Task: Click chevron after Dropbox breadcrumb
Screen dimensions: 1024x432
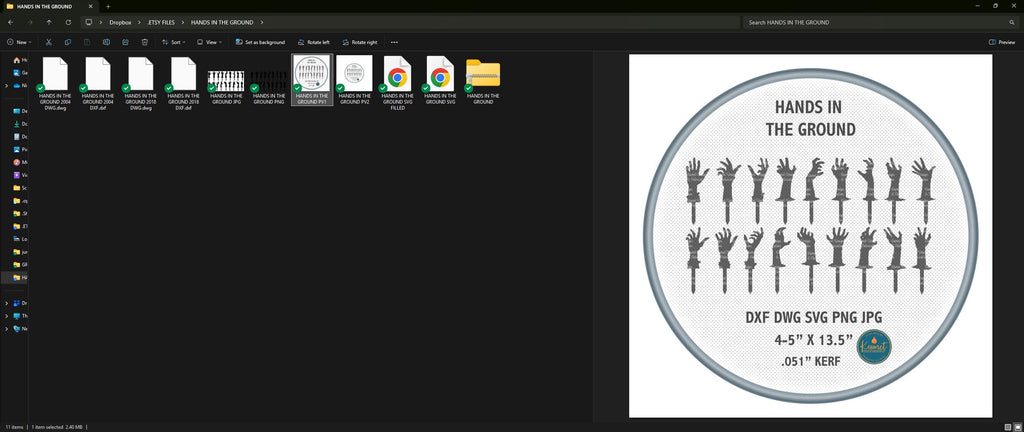Action: (x=139, y=22)
